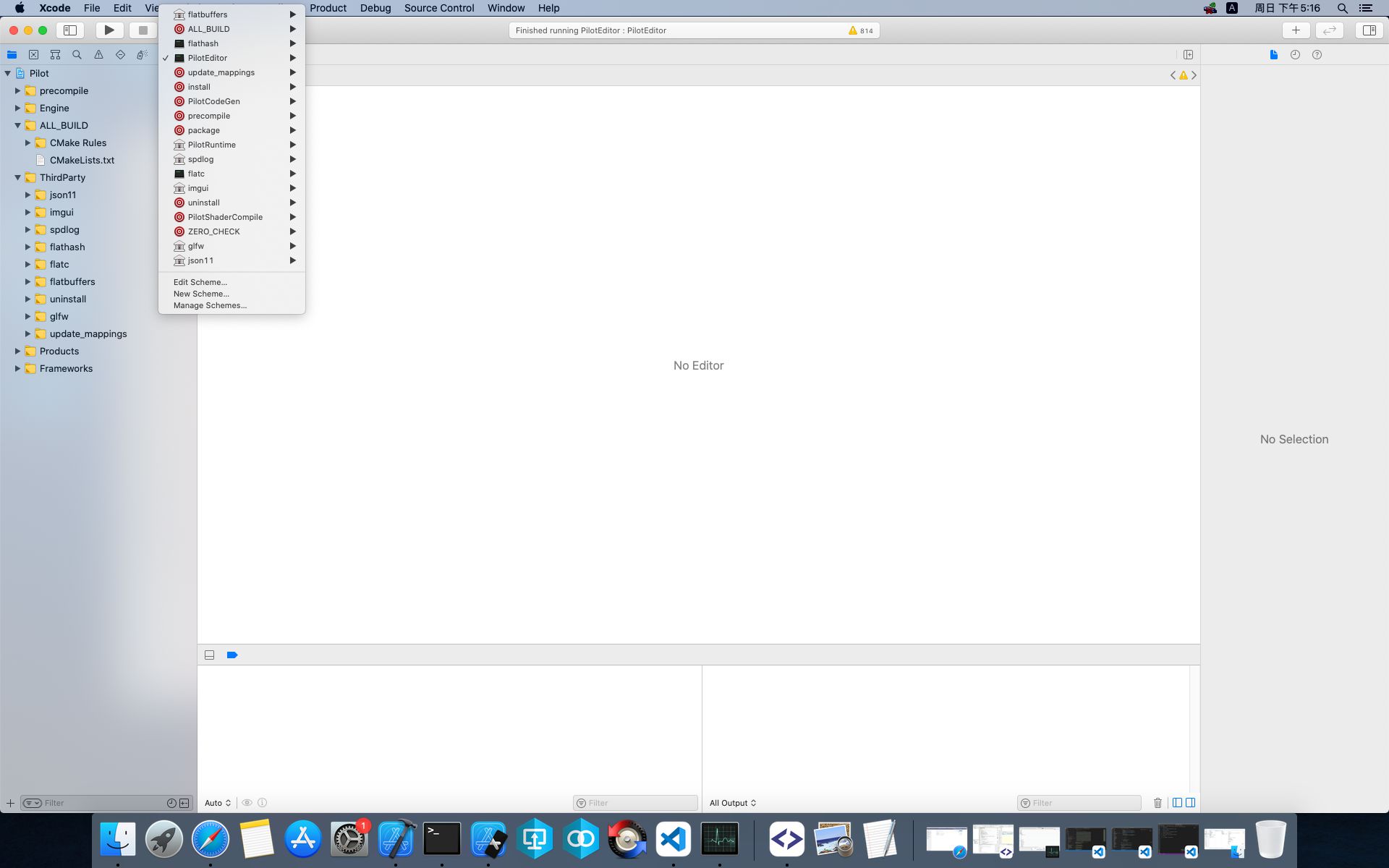
Task: Select CMakeLists.txt in navigator
Action: (x=98, y=160)
